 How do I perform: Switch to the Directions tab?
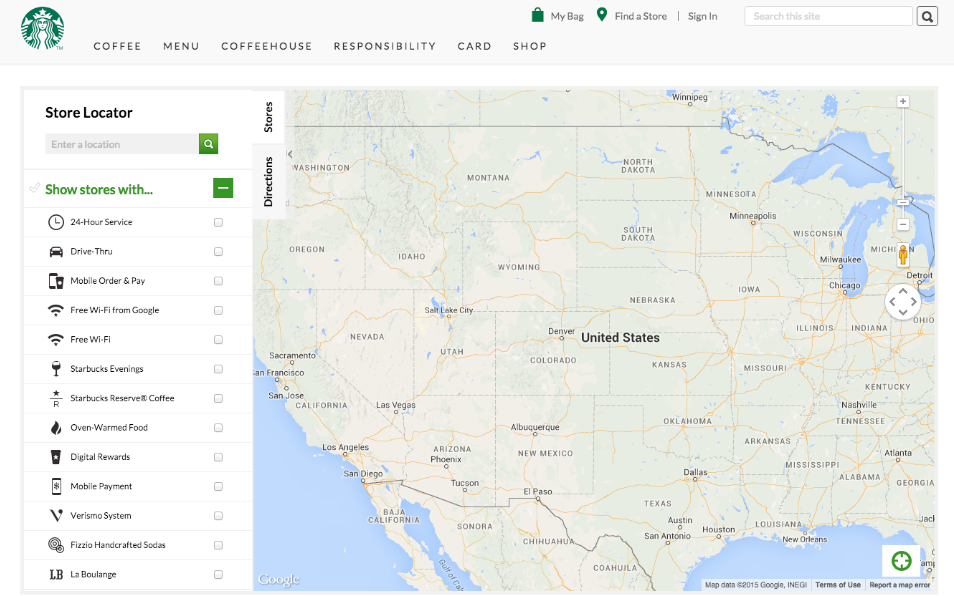(x=268, y=181)
